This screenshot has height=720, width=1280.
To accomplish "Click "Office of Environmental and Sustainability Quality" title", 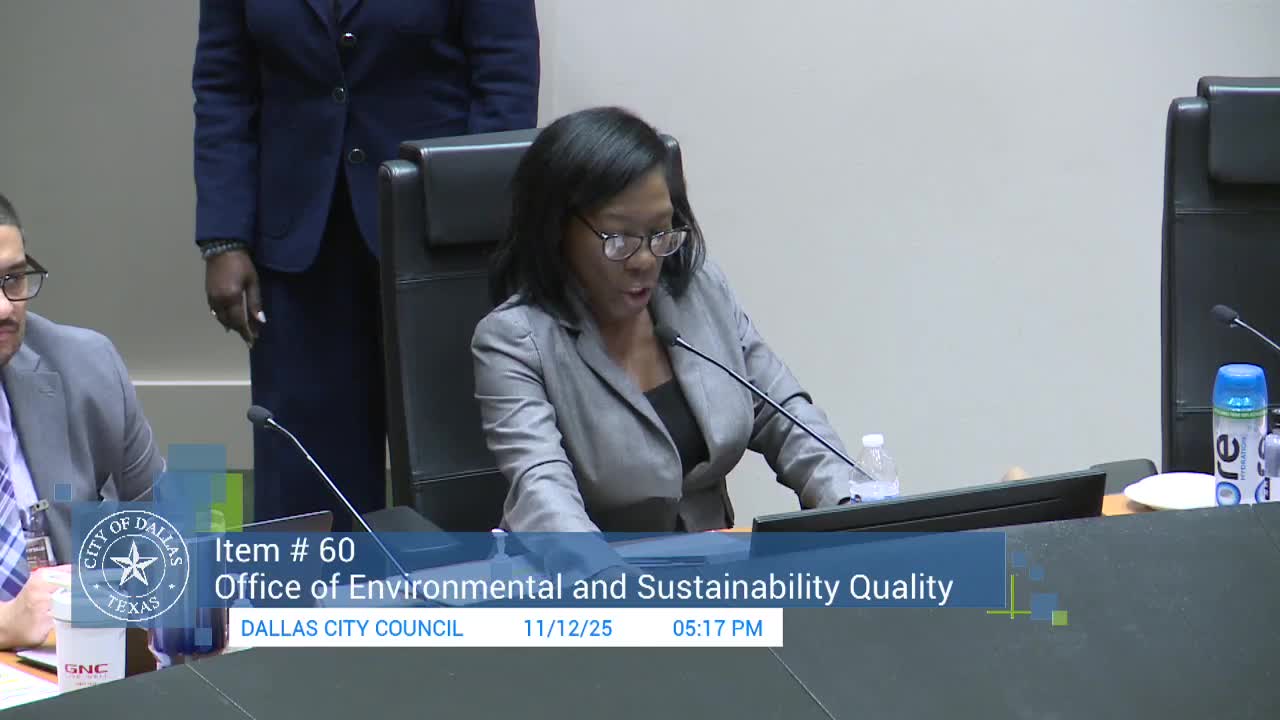I will (x=583, y=588).
